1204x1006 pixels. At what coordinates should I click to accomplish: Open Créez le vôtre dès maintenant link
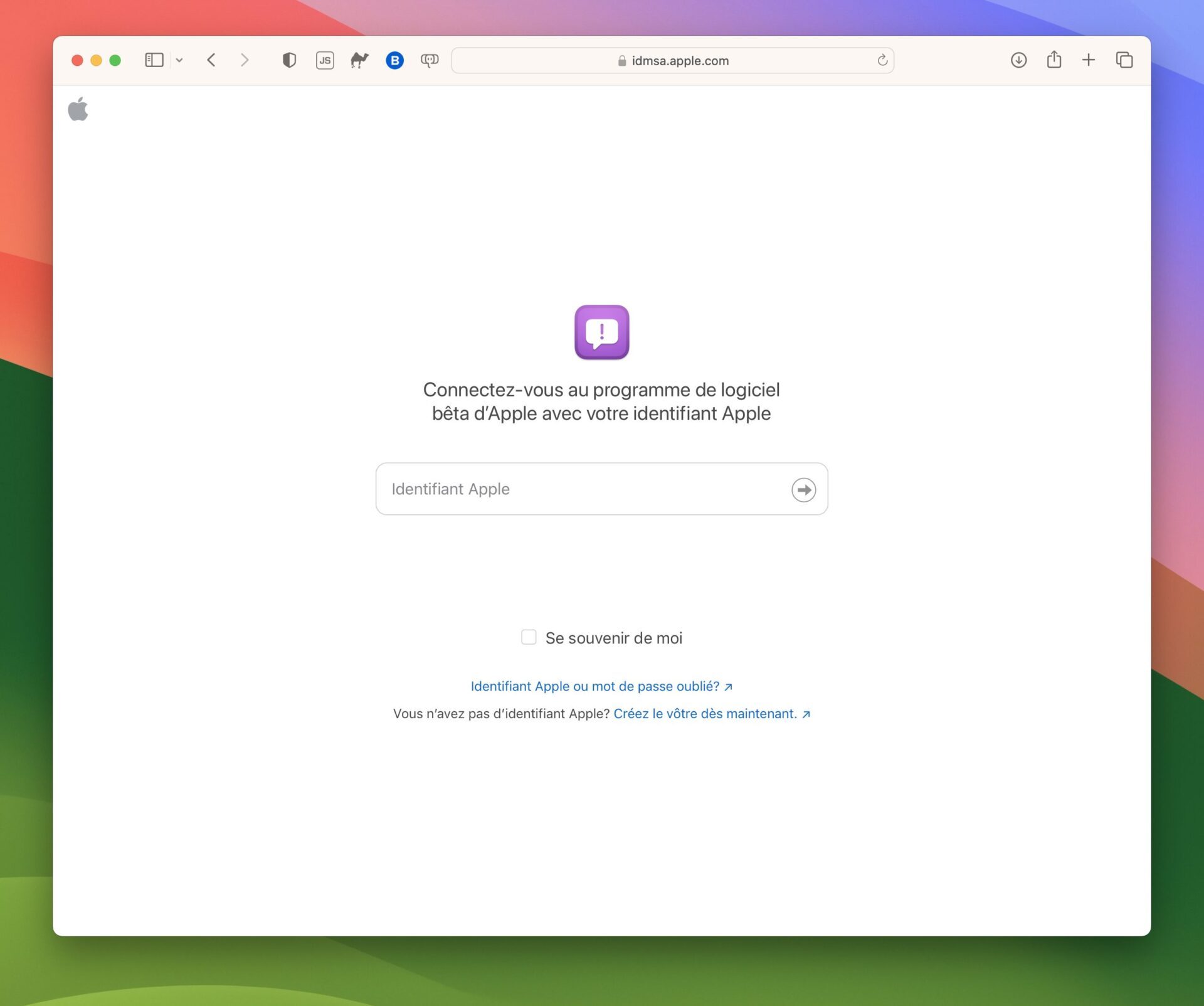tap(712, 714)
